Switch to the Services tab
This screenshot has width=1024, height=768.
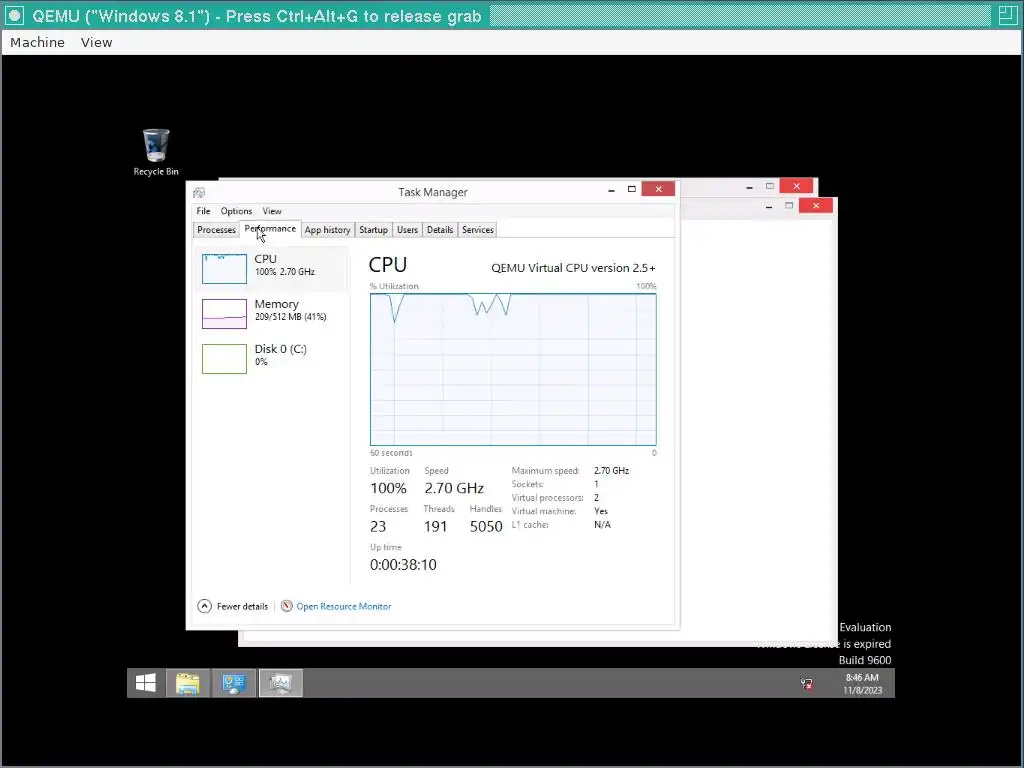tap(478, 230)
